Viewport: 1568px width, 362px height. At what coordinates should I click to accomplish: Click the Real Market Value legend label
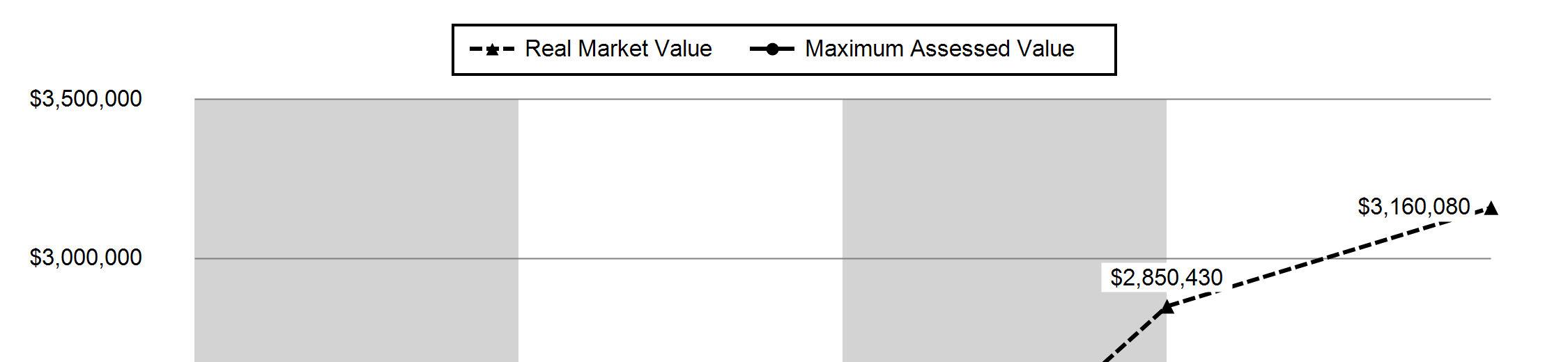point(617,49)
